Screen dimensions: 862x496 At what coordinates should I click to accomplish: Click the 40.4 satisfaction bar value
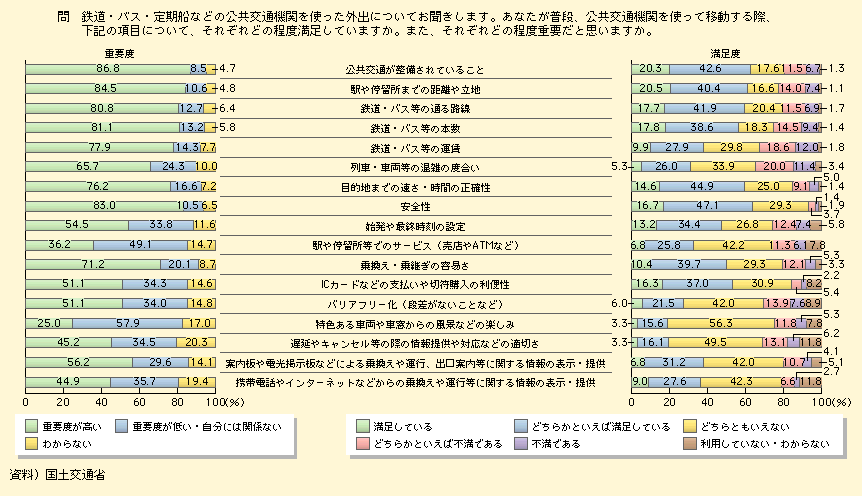[709, 88]
